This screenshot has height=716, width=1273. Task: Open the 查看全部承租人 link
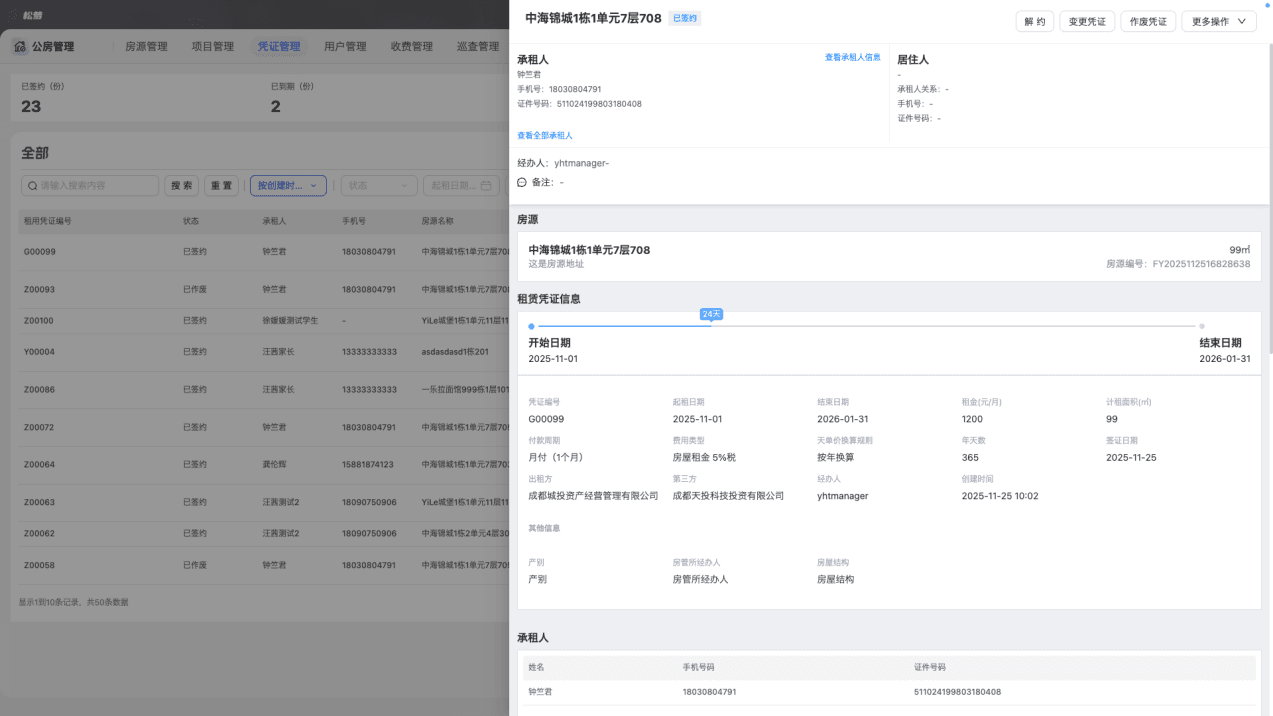pos(545,135)
